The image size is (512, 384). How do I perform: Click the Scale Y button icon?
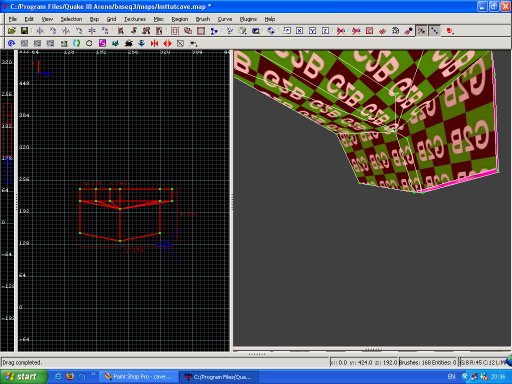[x=312, y=31]
